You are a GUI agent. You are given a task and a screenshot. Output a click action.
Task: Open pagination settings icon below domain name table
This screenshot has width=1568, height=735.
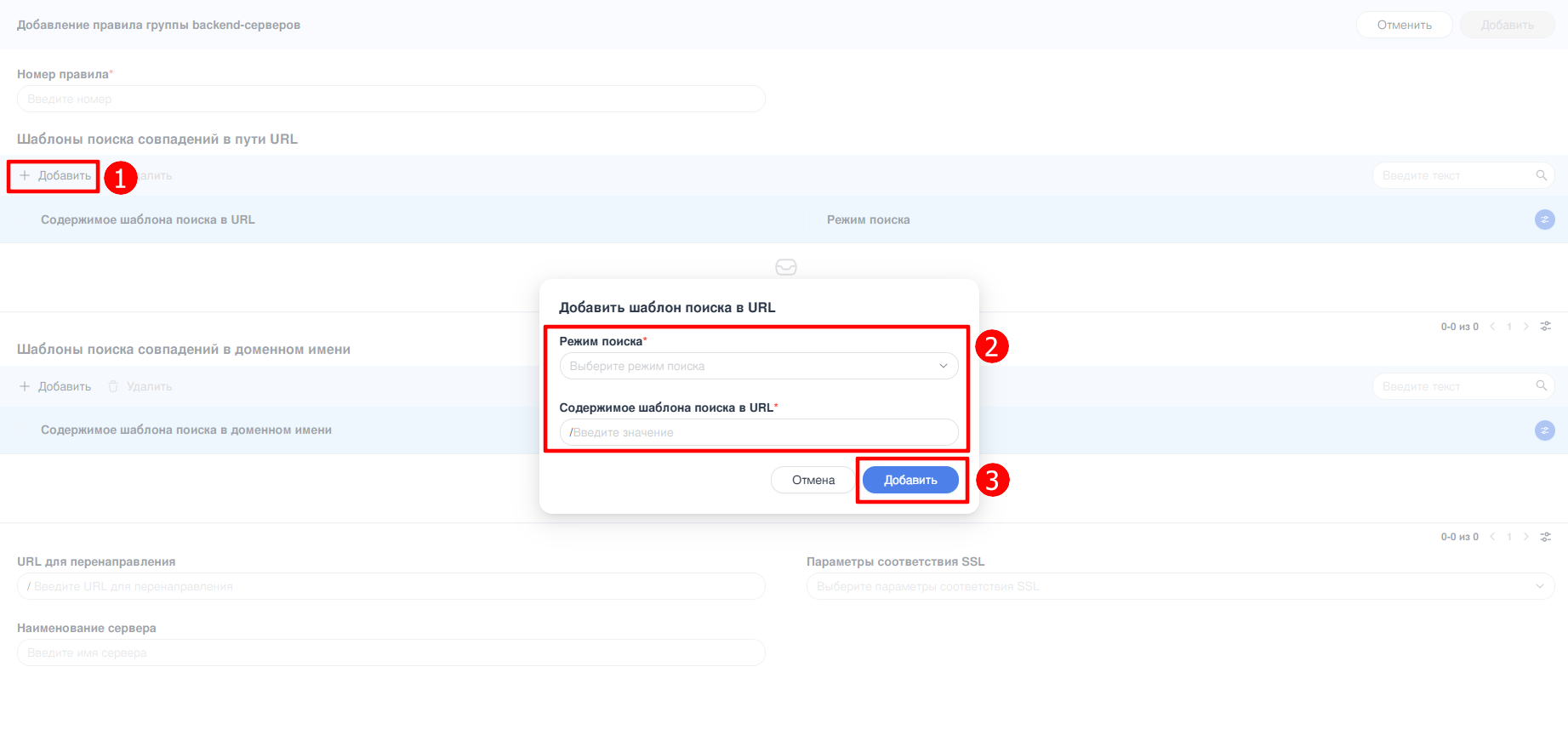tap(1546, 537)
